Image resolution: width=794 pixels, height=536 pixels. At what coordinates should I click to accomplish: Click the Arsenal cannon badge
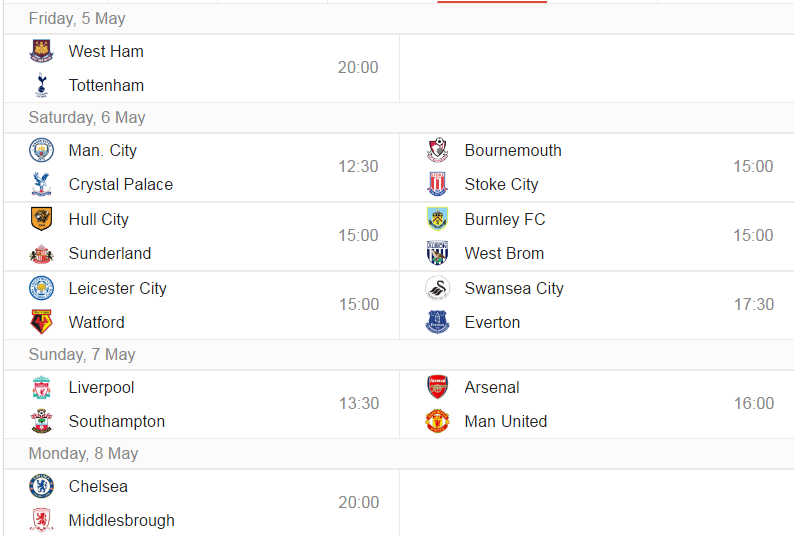point(438,387)
